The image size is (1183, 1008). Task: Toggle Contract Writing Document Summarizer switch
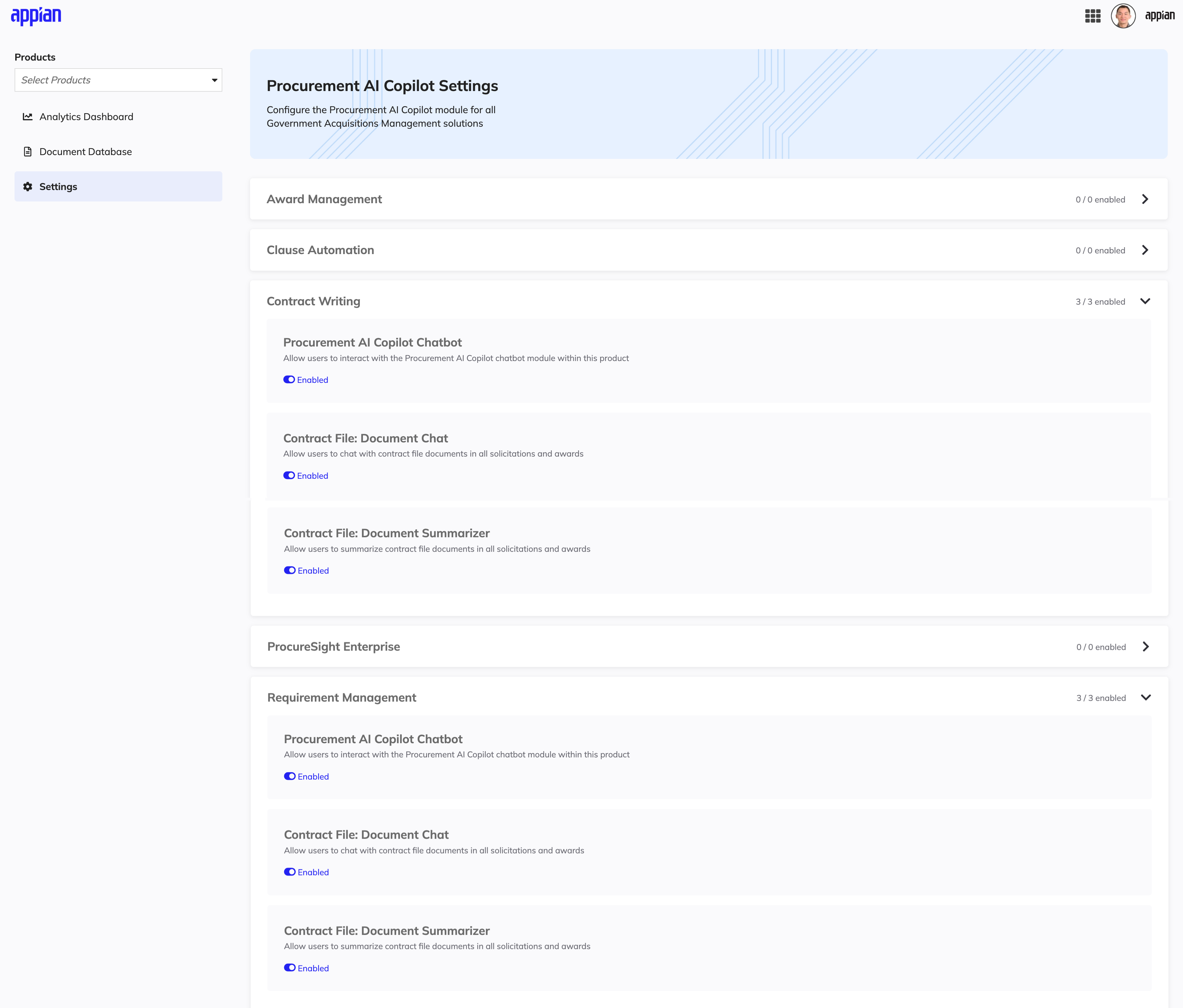[x=290, y=570]
